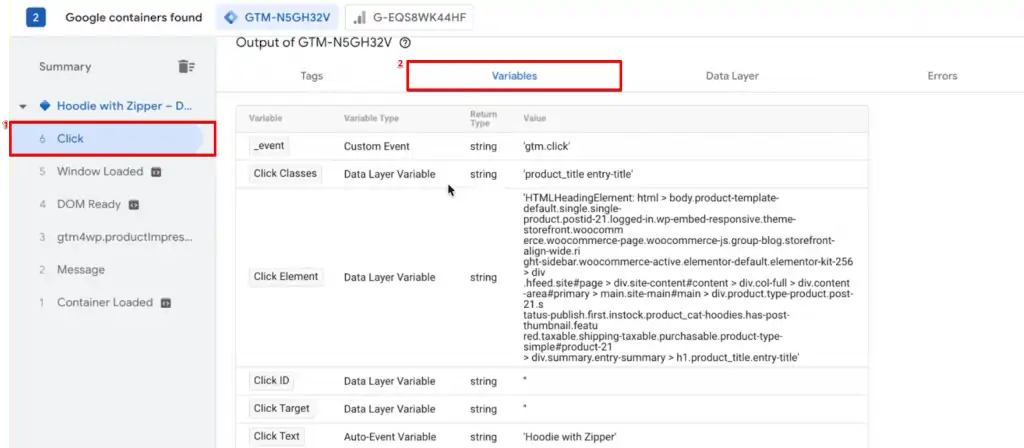Collapse the Hoodie with Zipper page group
1024x448 pixels.
(x=24, y=106)
